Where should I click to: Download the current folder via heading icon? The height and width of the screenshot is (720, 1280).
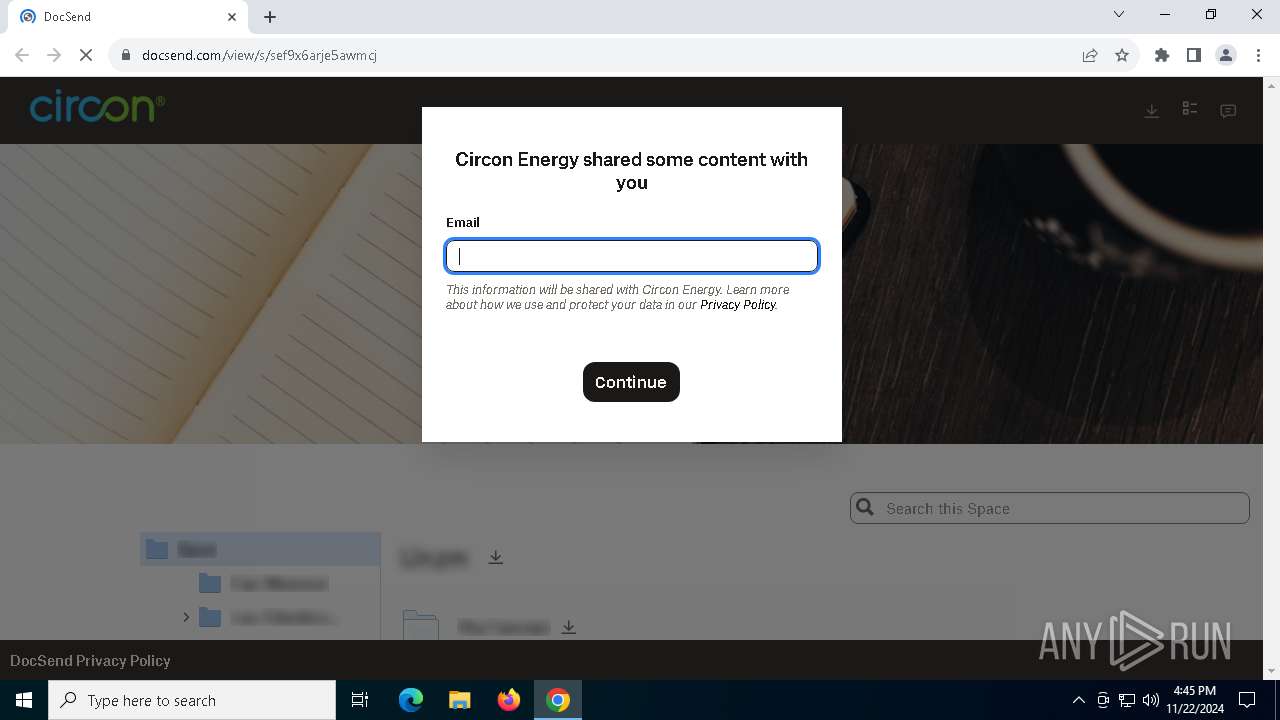(496, 557)
